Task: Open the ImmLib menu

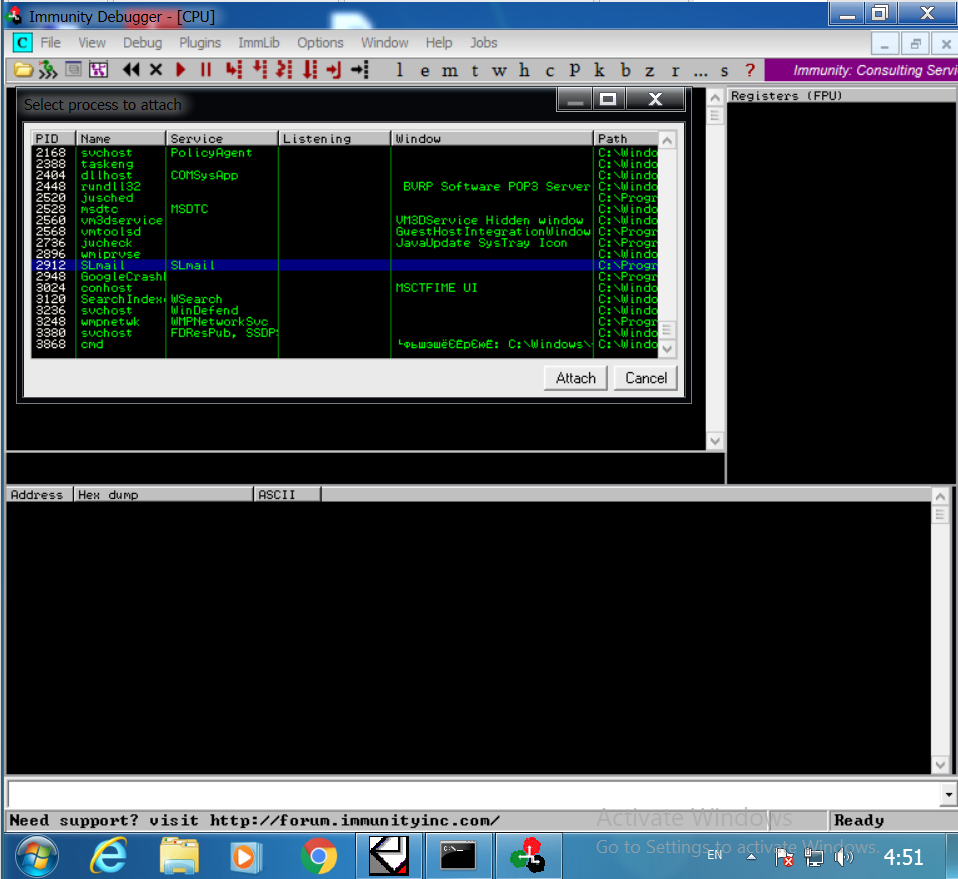Action: (259, 43)
